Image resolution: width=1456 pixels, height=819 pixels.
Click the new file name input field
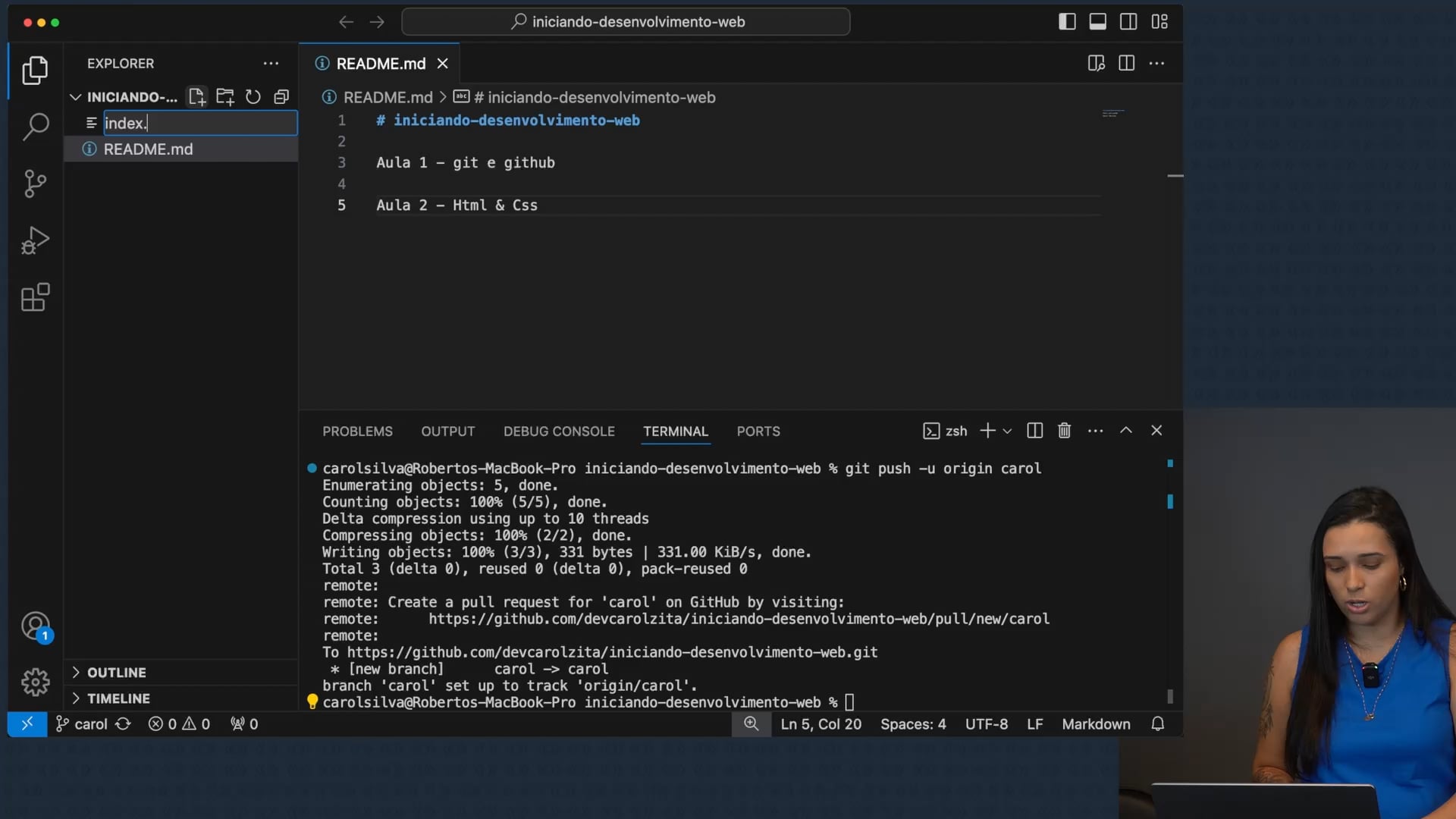199,123
